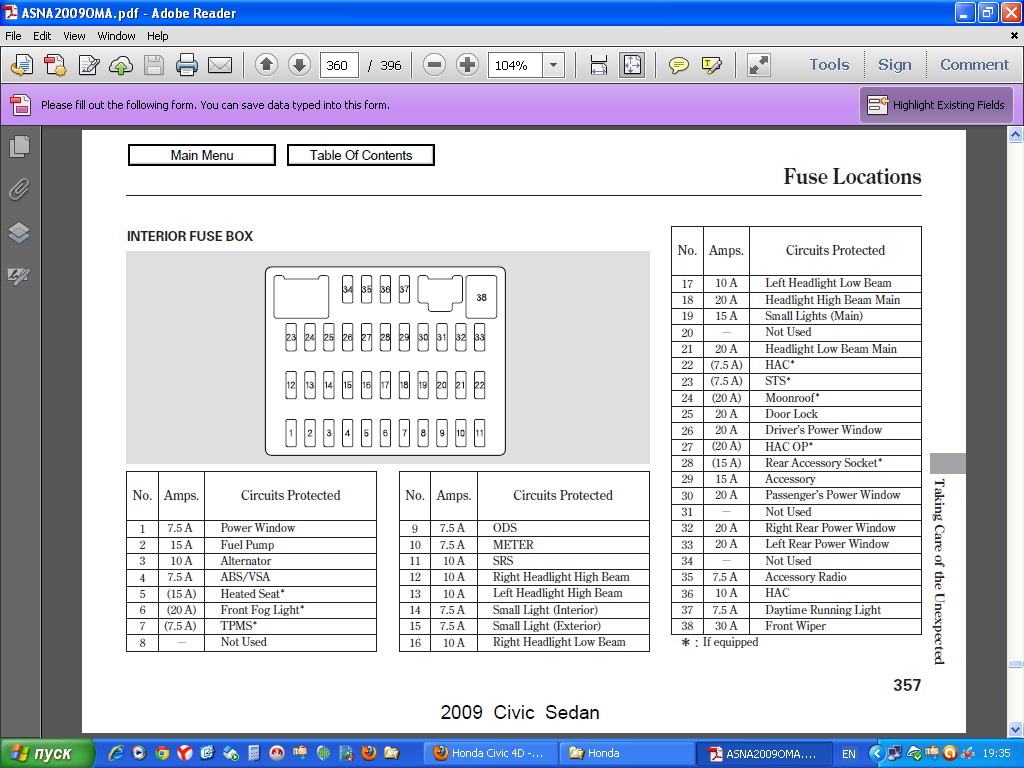Open the Comment pane
This screenshot has width=1024, height=768.
[974, 65]
